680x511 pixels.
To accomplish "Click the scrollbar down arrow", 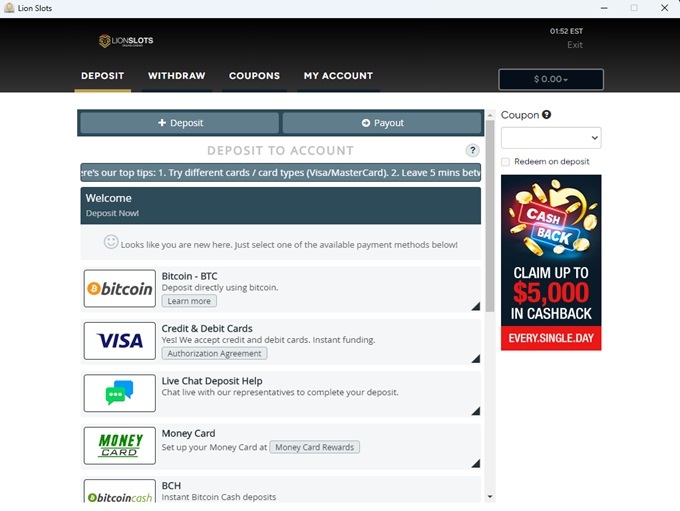I will coord(490,497).
